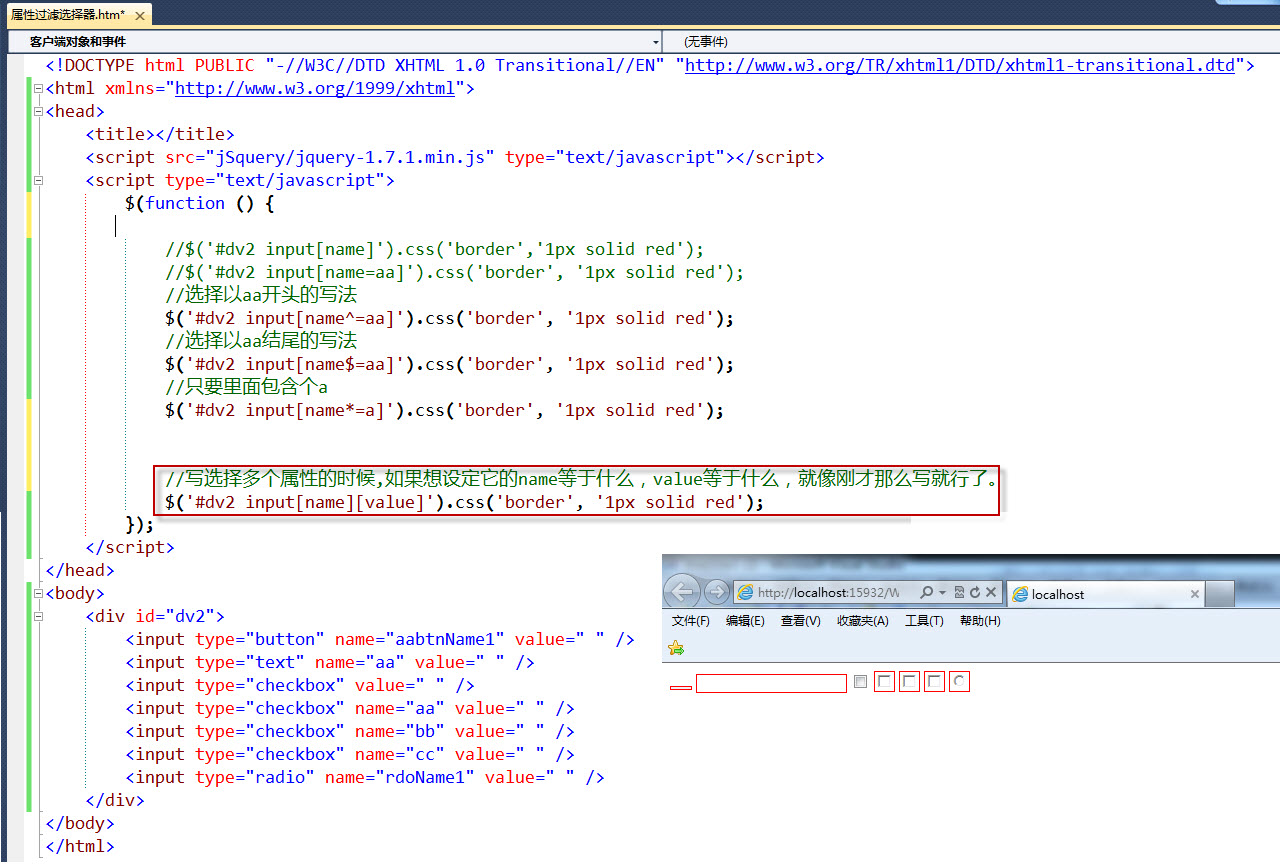Click the input[name*=a] selector line
Screen dimensions: 1280x864
(x=445, y=410)
